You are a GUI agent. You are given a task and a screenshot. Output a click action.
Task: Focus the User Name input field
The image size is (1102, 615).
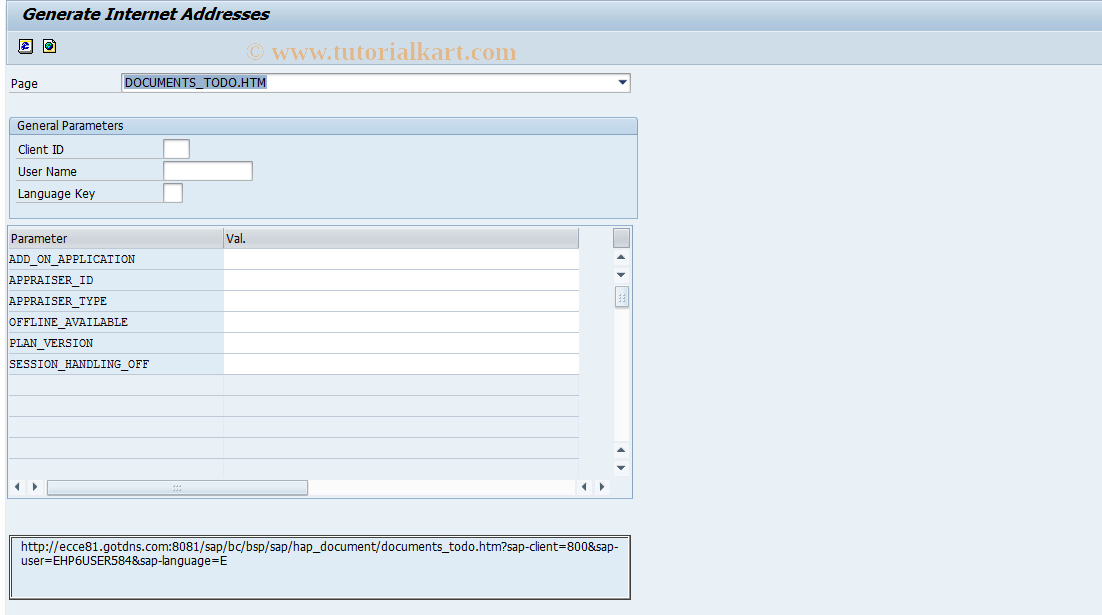pyautogui.click(x=208, y=171)
